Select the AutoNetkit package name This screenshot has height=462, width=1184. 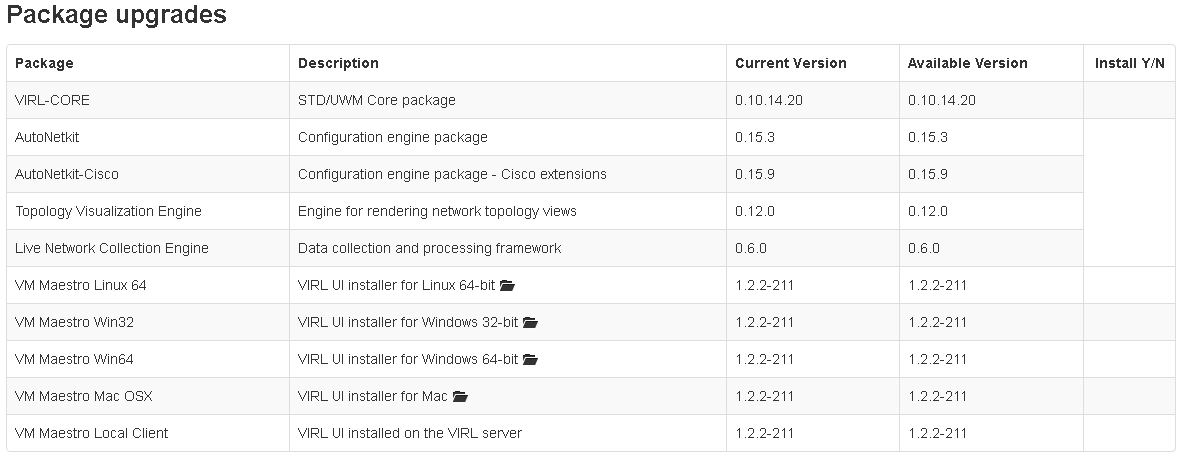click(47, 137)
